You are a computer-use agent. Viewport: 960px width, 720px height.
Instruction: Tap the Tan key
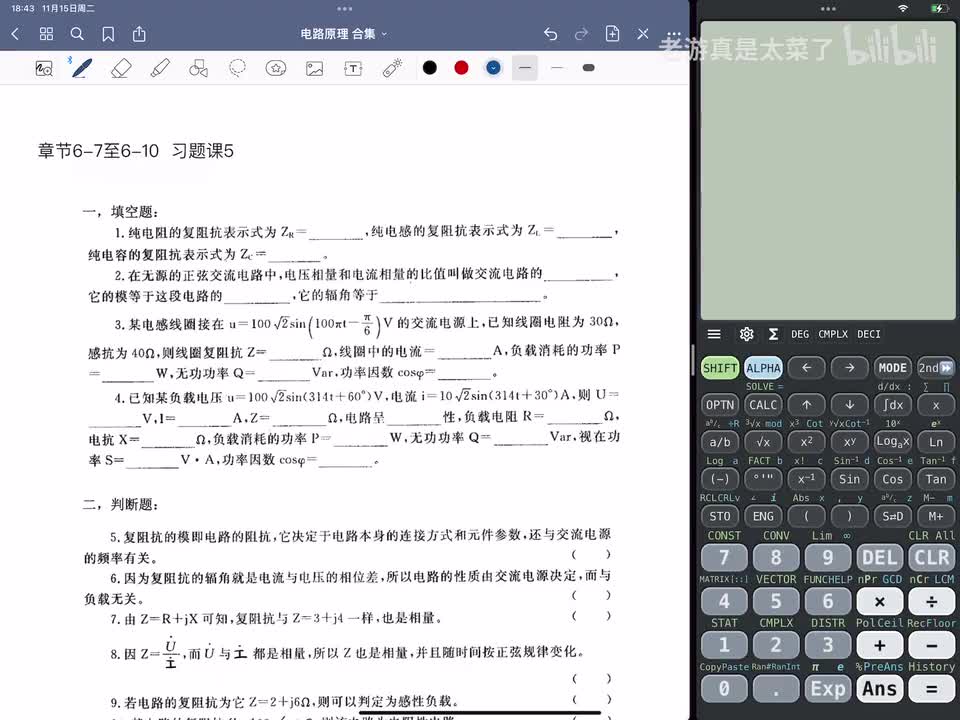tap(936, 479)
